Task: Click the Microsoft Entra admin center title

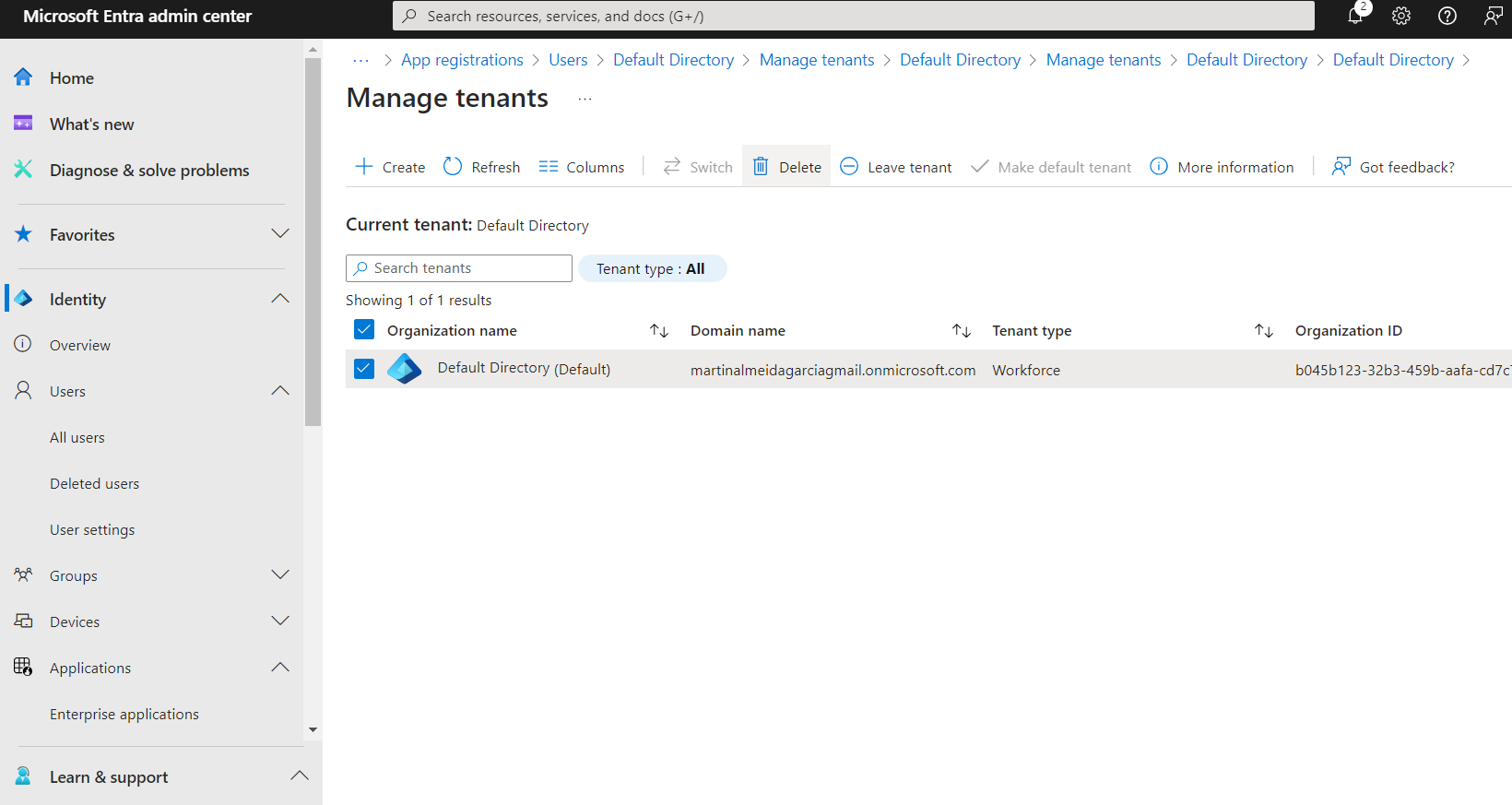Action: (x=137, y=16)
